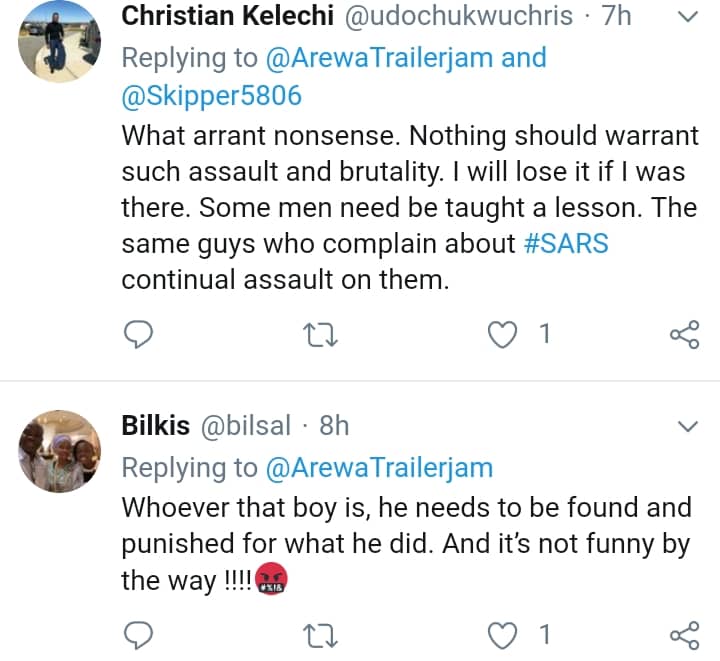The image size is (720, 661).
Task: Open Bilkis's profile picture
Action: [x=59, y=451]
